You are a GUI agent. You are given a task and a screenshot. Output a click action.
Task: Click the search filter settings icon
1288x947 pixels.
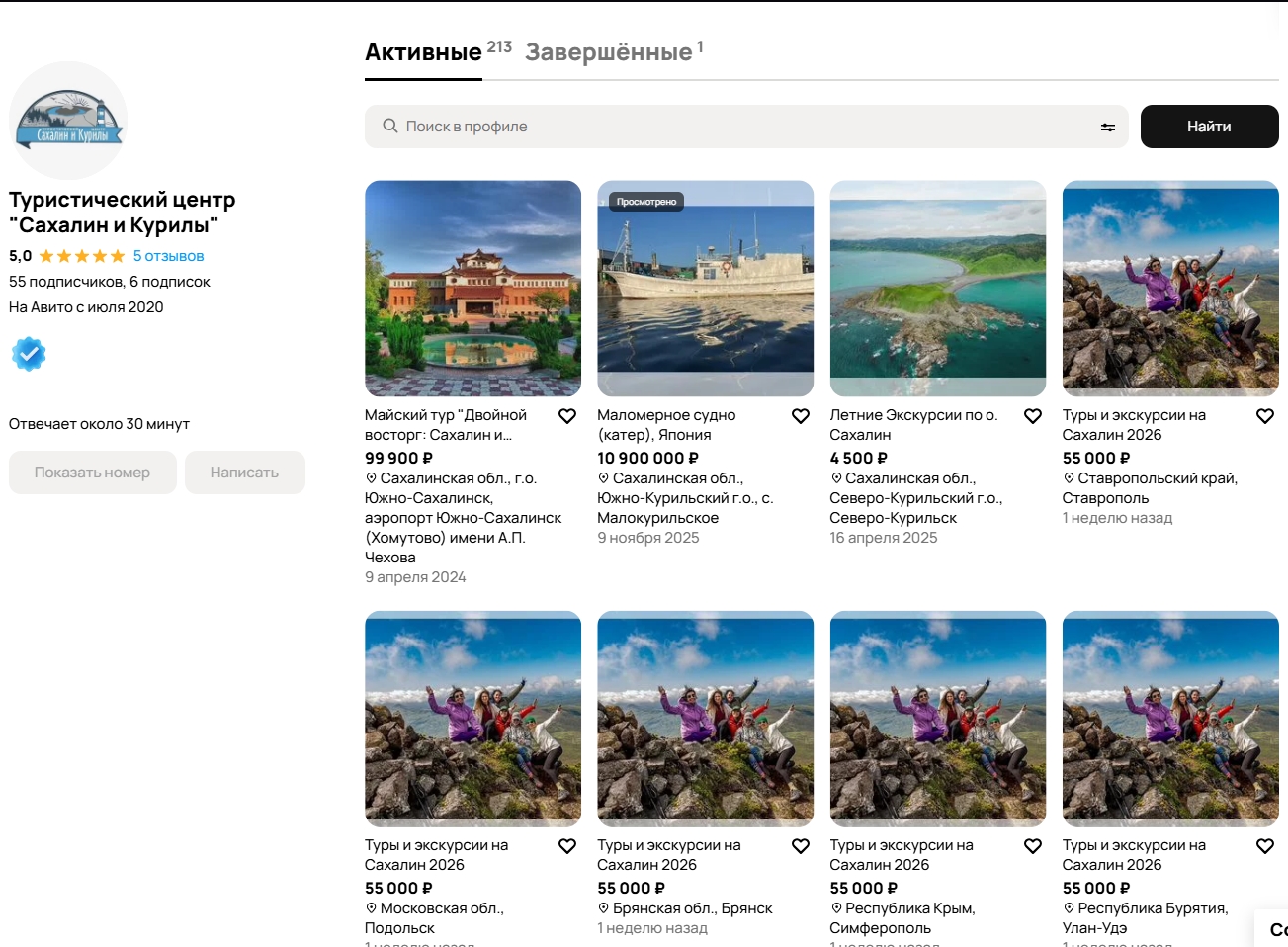pyautogui.click(x=1107, y=128)
